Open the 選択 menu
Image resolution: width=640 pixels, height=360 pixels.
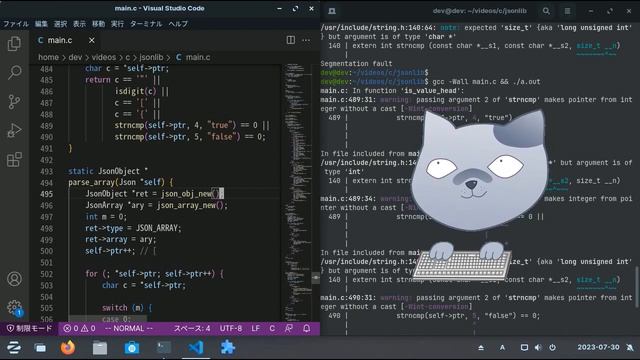pos(60,24)
